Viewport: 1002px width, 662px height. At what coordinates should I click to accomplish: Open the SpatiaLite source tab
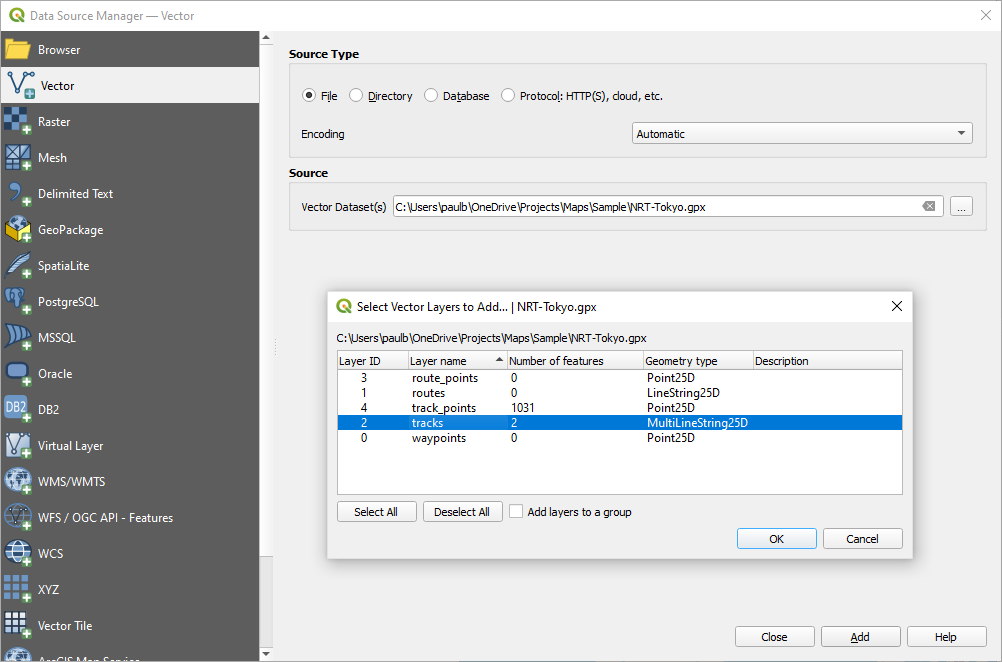point(65,265)
